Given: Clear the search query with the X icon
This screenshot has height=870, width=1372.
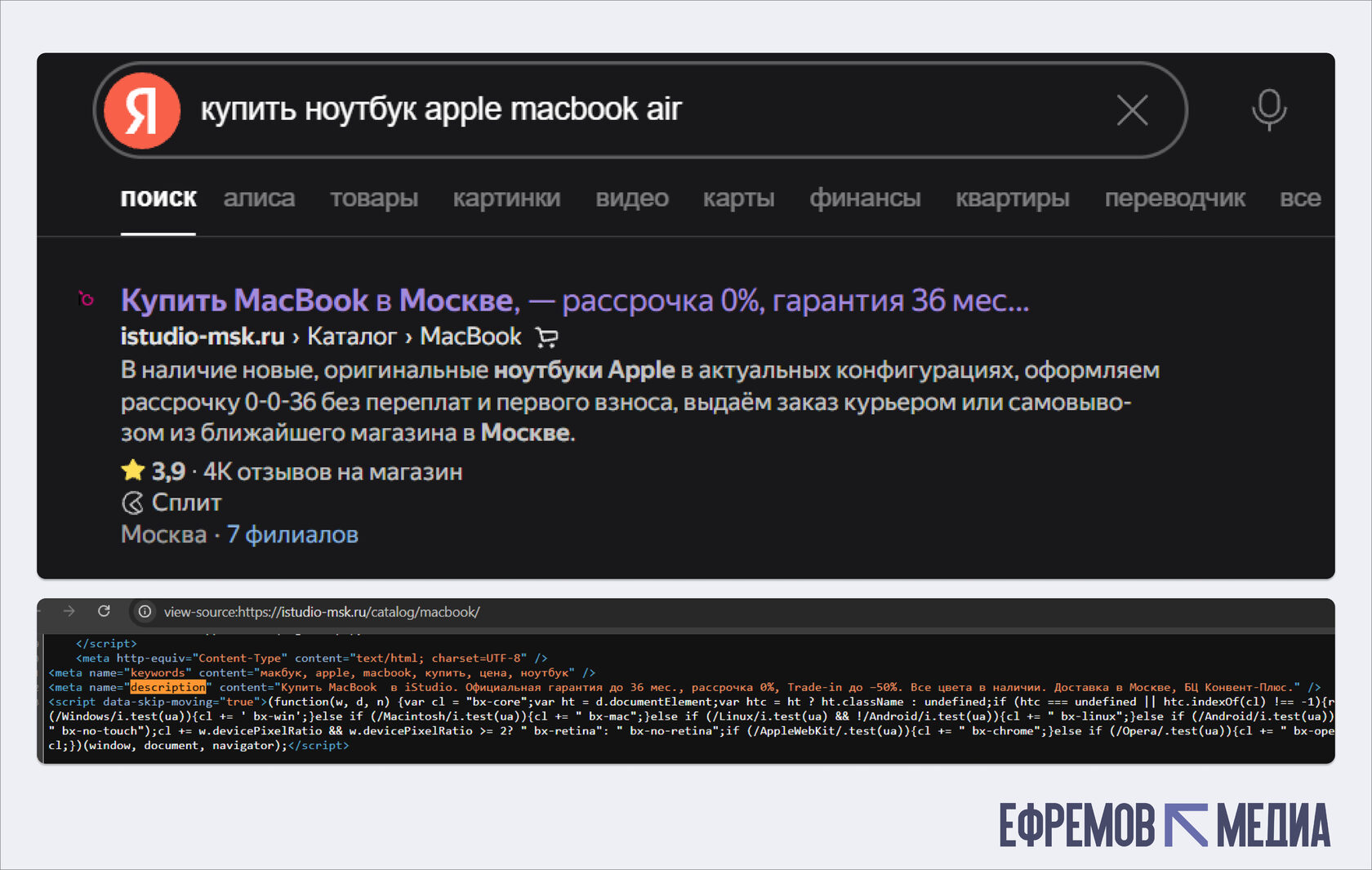Looking at the screenshot, I should 1132,110.
